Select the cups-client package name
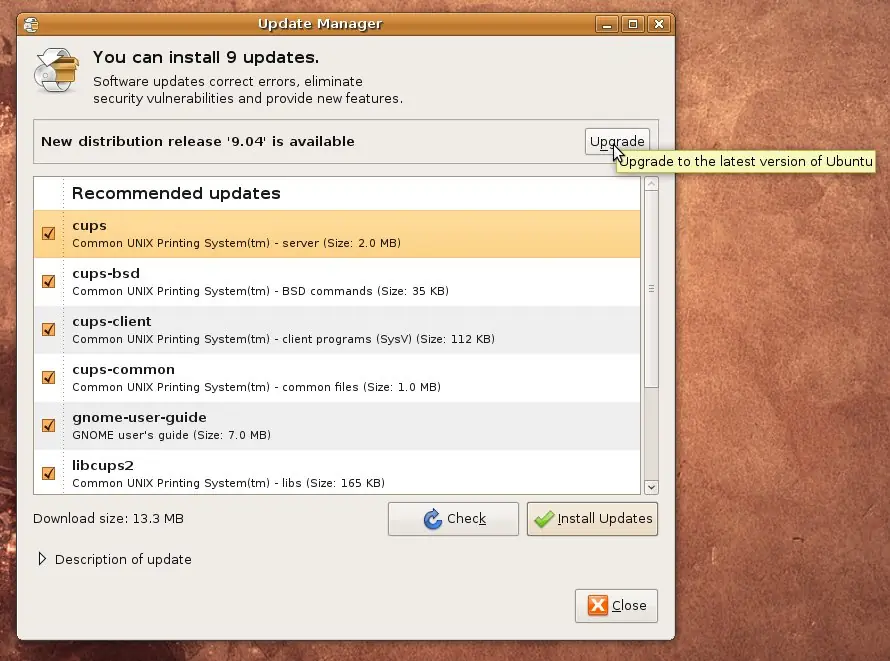Screen dimensions: 890x661 pos(111,322)
